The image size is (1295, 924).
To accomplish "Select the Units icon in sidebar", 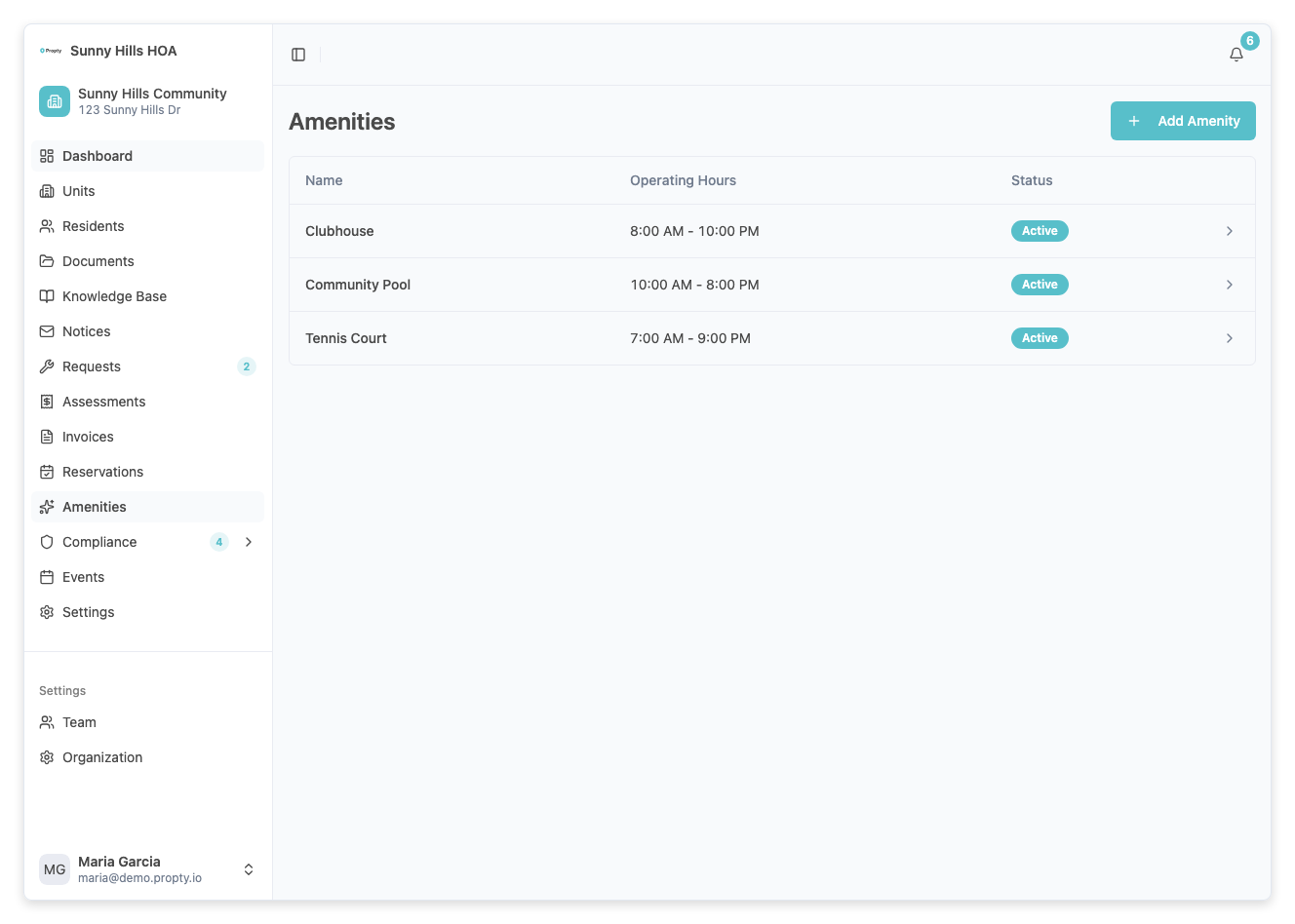I will 46,191.
